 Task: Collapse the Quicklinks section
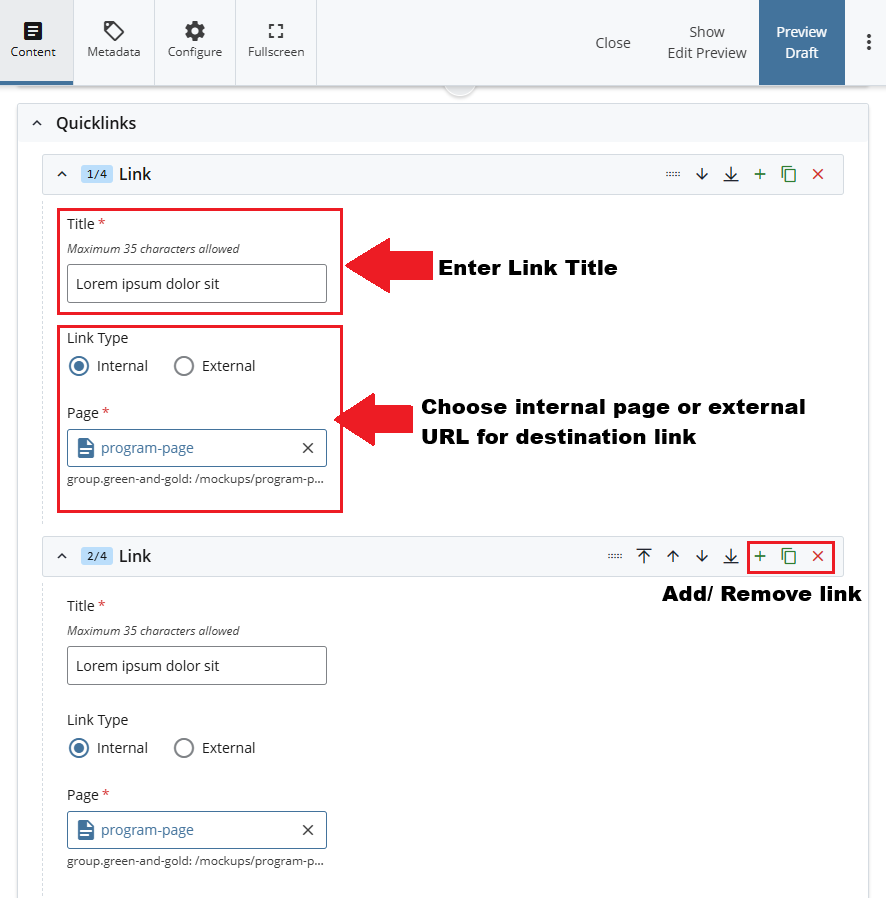click(37, 124)
